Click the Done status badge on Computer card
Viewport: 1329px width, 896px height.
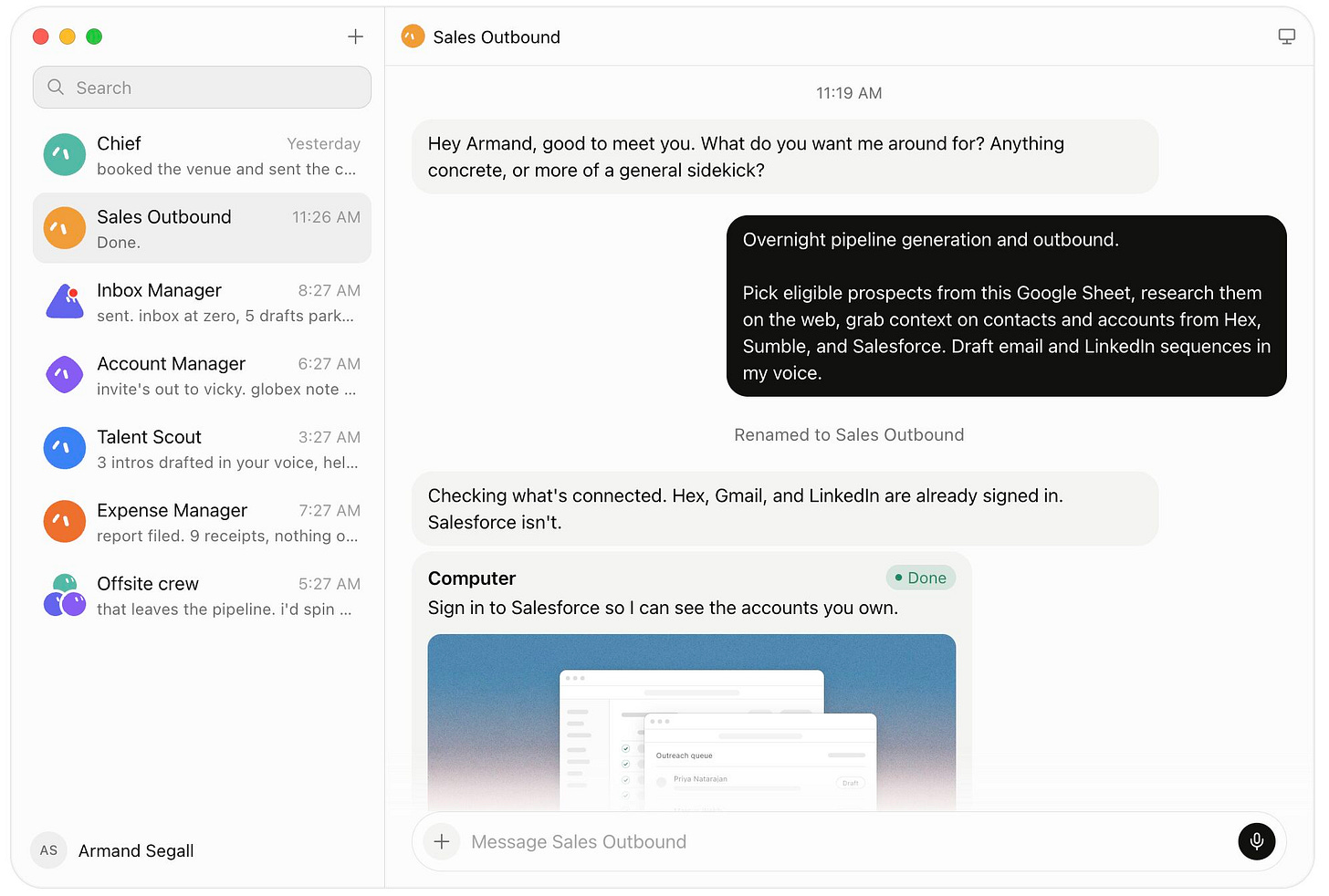[x=921, y=578]
